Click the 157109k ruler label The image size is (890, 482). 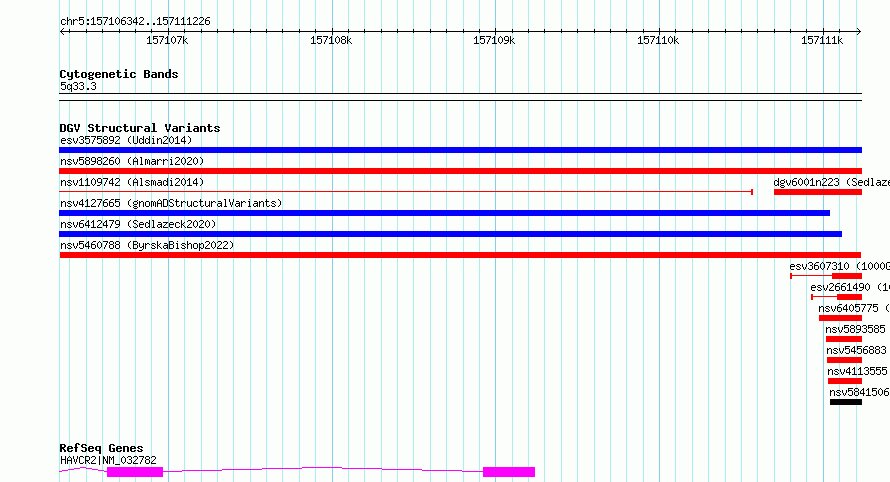[494, 40]
